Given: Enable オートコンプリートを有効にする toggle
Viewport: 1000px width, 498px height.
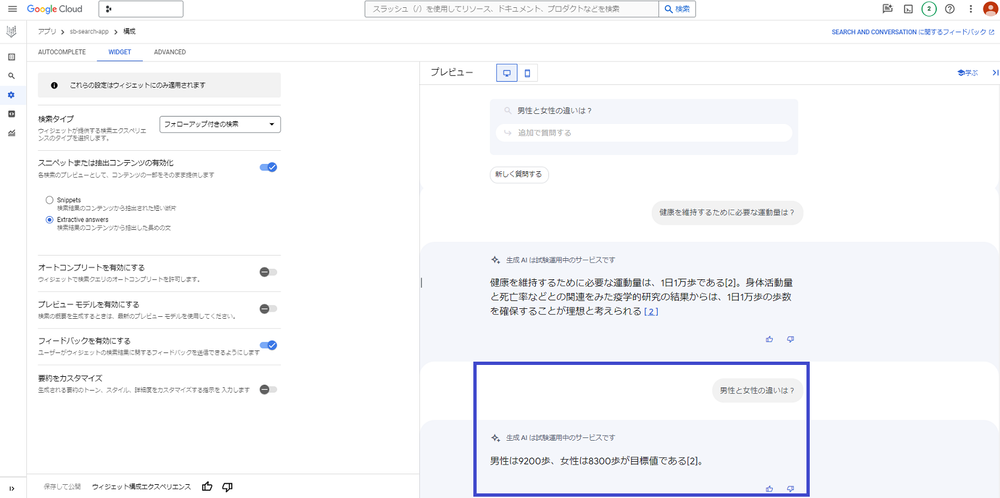Looking at the screenshot, I should pyautogui.click(x=268, y=271).
